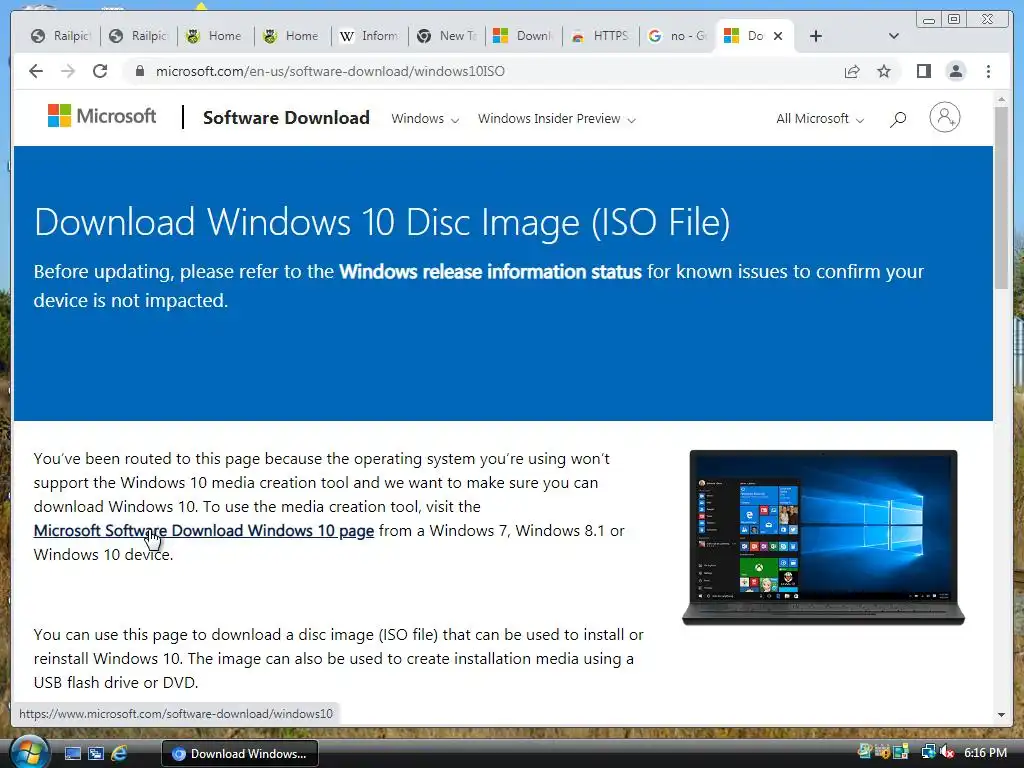Open the Chrome three-dot menu
The width and height of the screenshot is (1024, 768).
tap(988, 71)
